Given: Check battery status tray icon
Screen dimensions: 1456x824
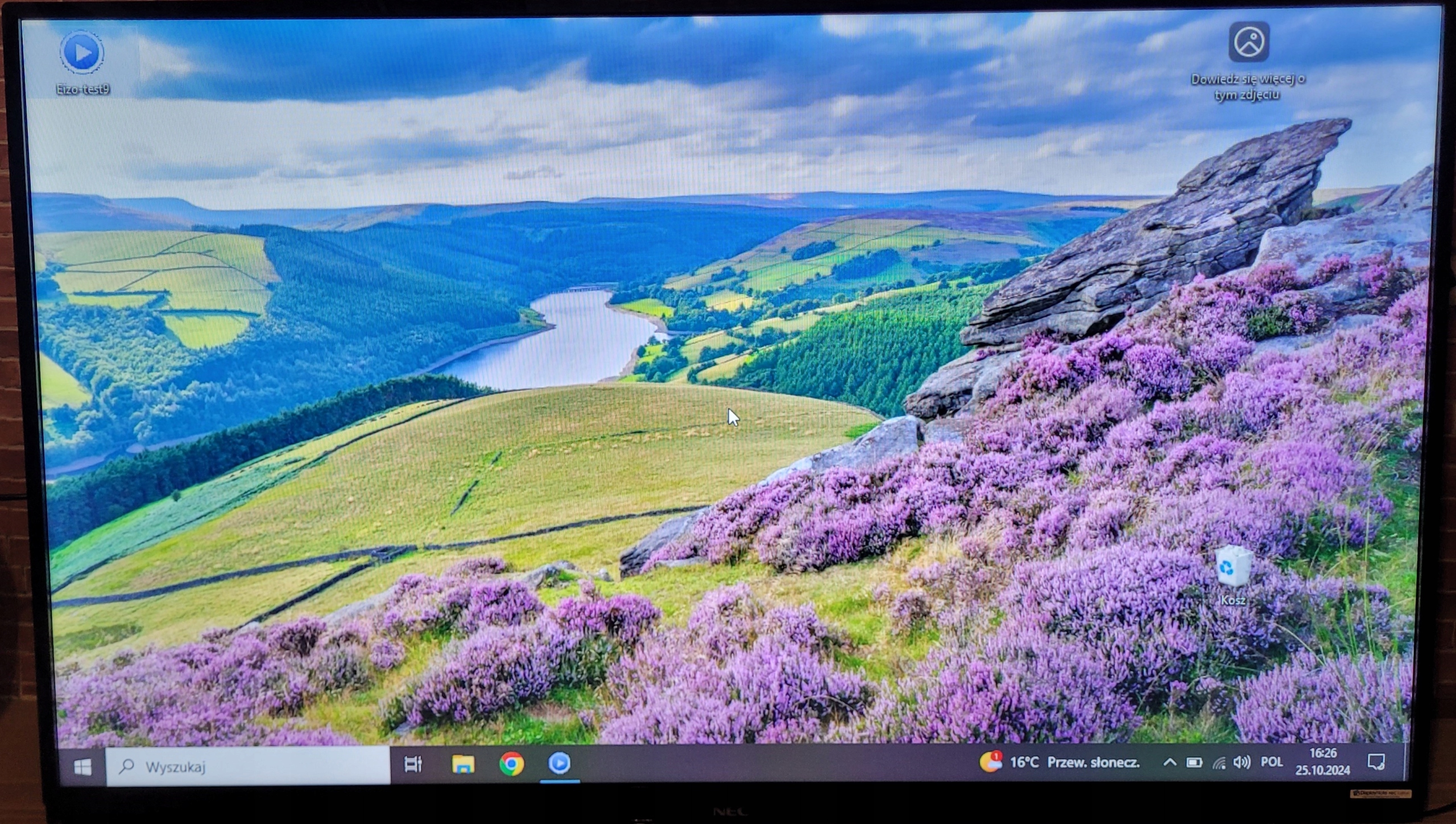Looking at the screenshot, I should [x=1194, y=763].
